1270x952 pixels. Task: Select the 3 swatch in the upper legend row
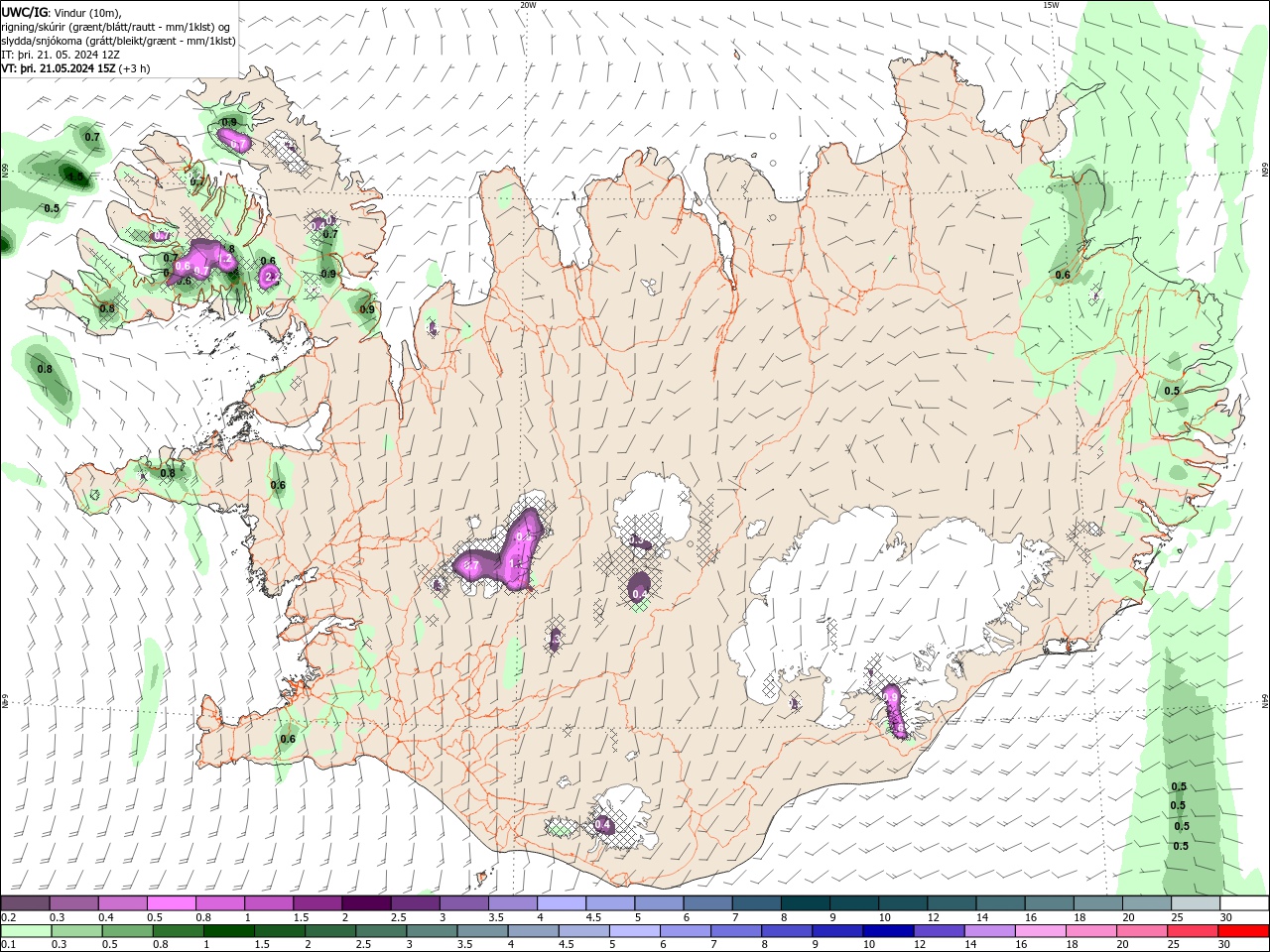[x=464, y=903]
